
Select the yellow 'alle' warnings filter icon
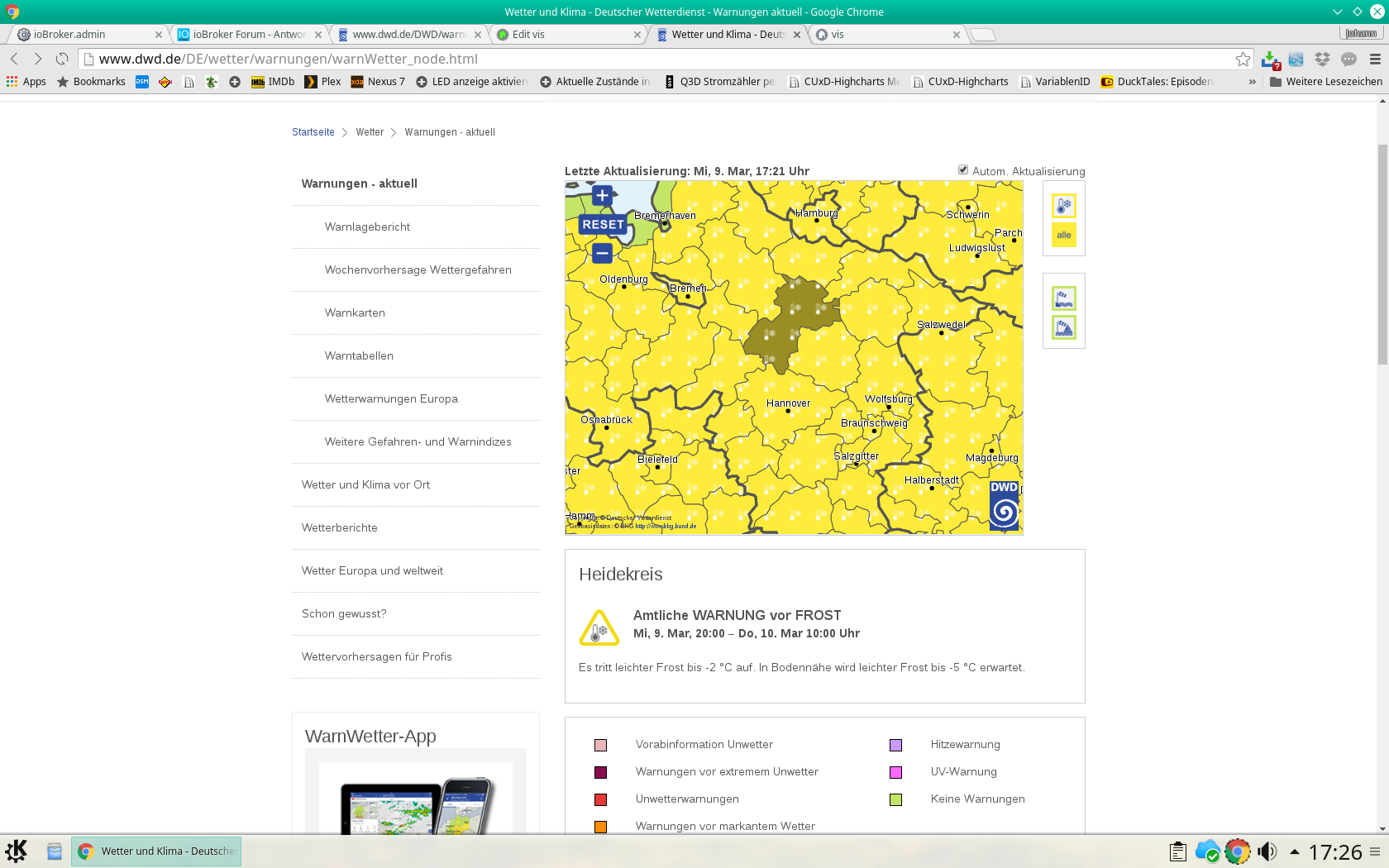click(x=1064, y=236)
